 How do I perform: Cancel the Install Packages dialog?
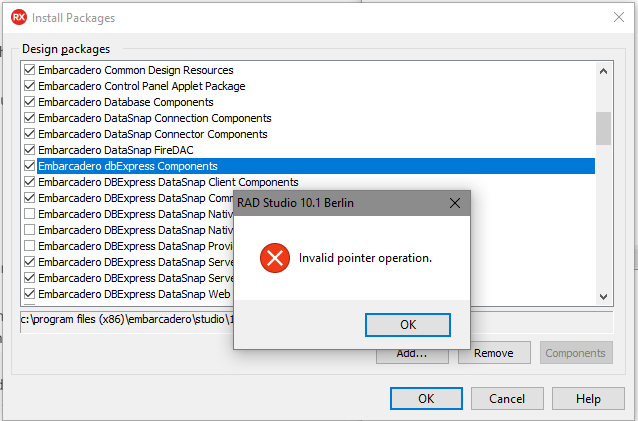coord(507,398)
